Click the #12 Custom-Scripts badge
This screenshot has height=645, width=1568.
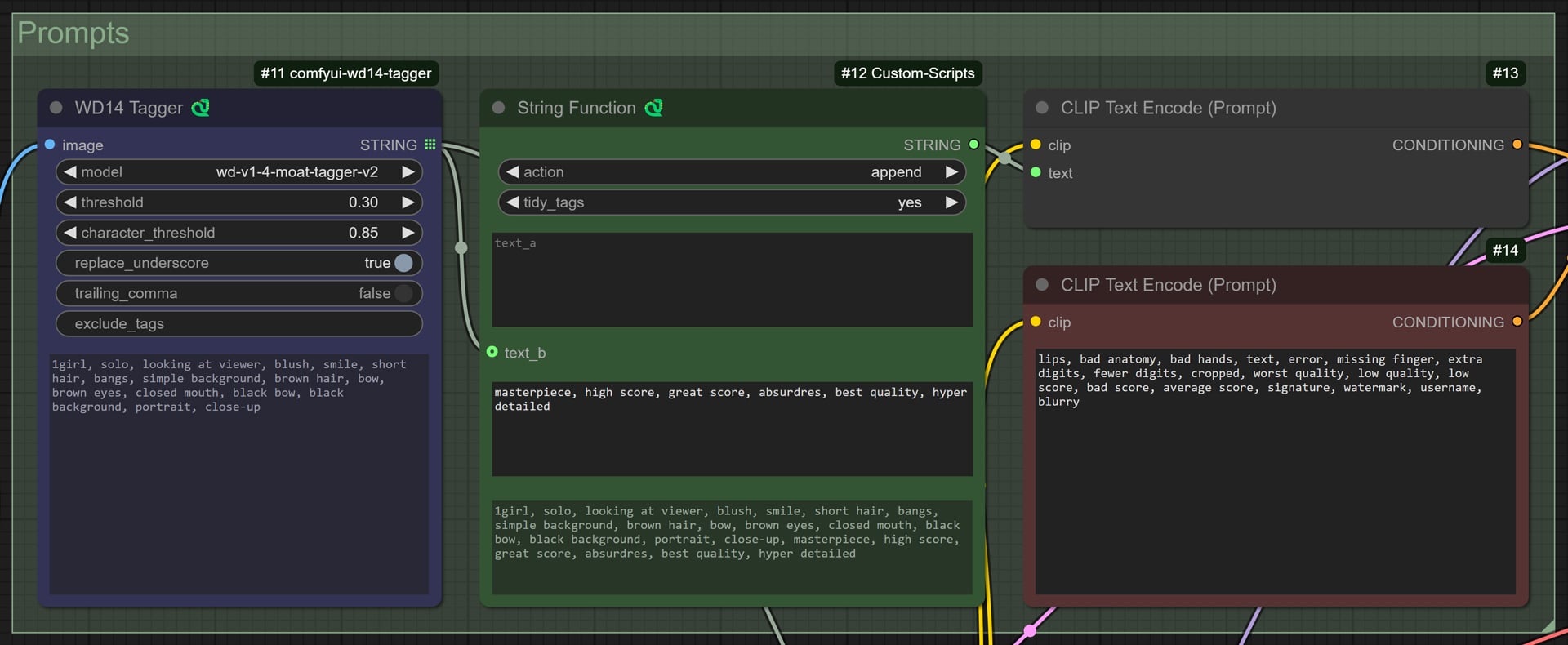click(908, 73)
